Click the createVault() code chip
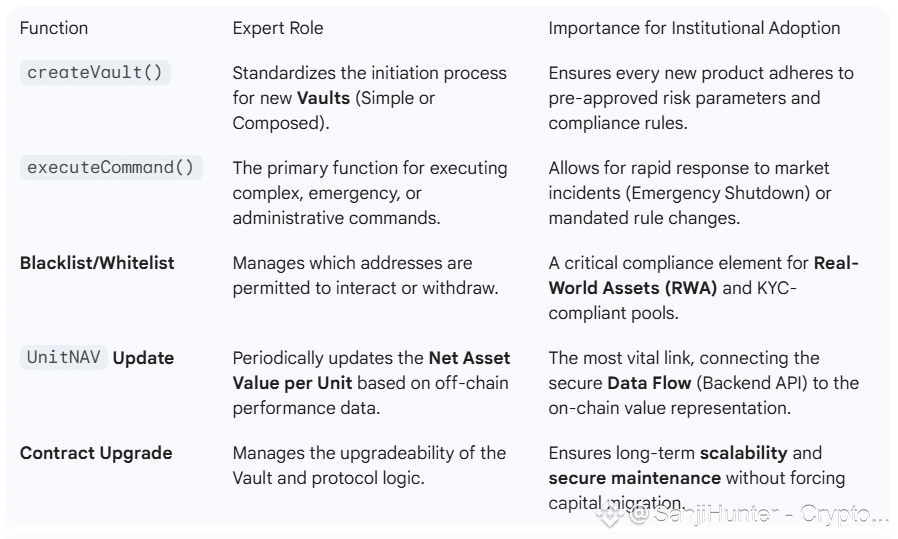 (96, 73)
